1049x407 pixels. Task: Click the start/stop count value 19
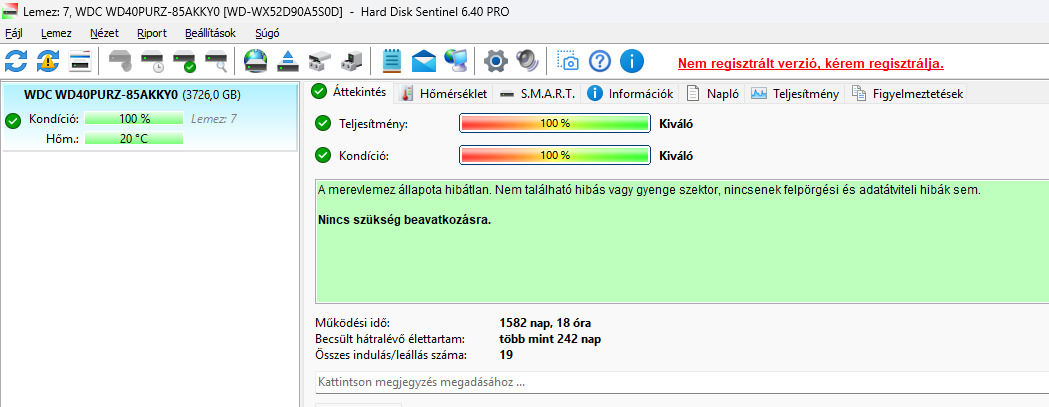pyautogui.click(x=506, y=355)
